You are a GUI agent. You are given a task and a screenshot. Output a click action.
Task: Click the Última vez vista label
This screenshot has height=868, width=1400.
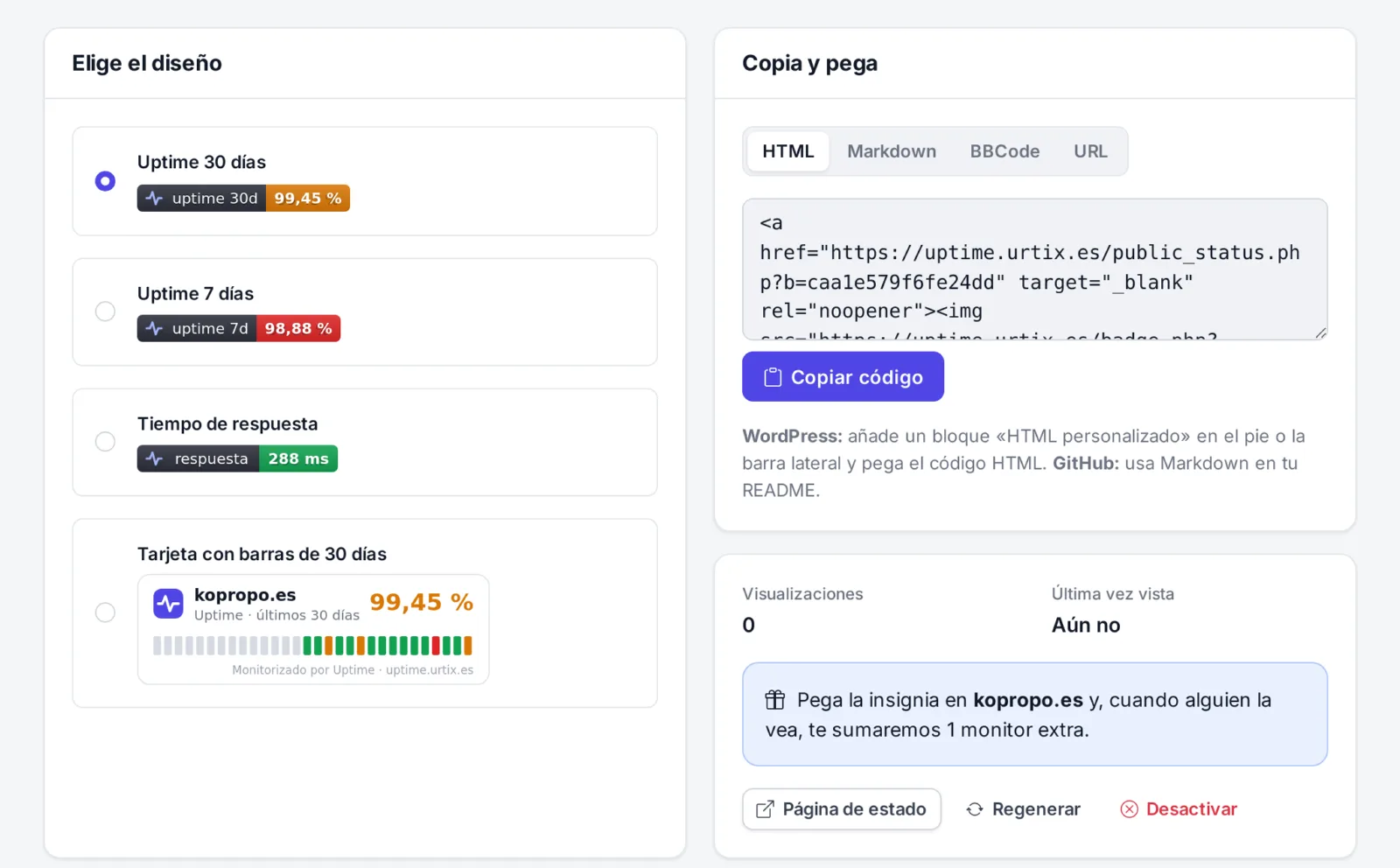(x=1113, y=594)
